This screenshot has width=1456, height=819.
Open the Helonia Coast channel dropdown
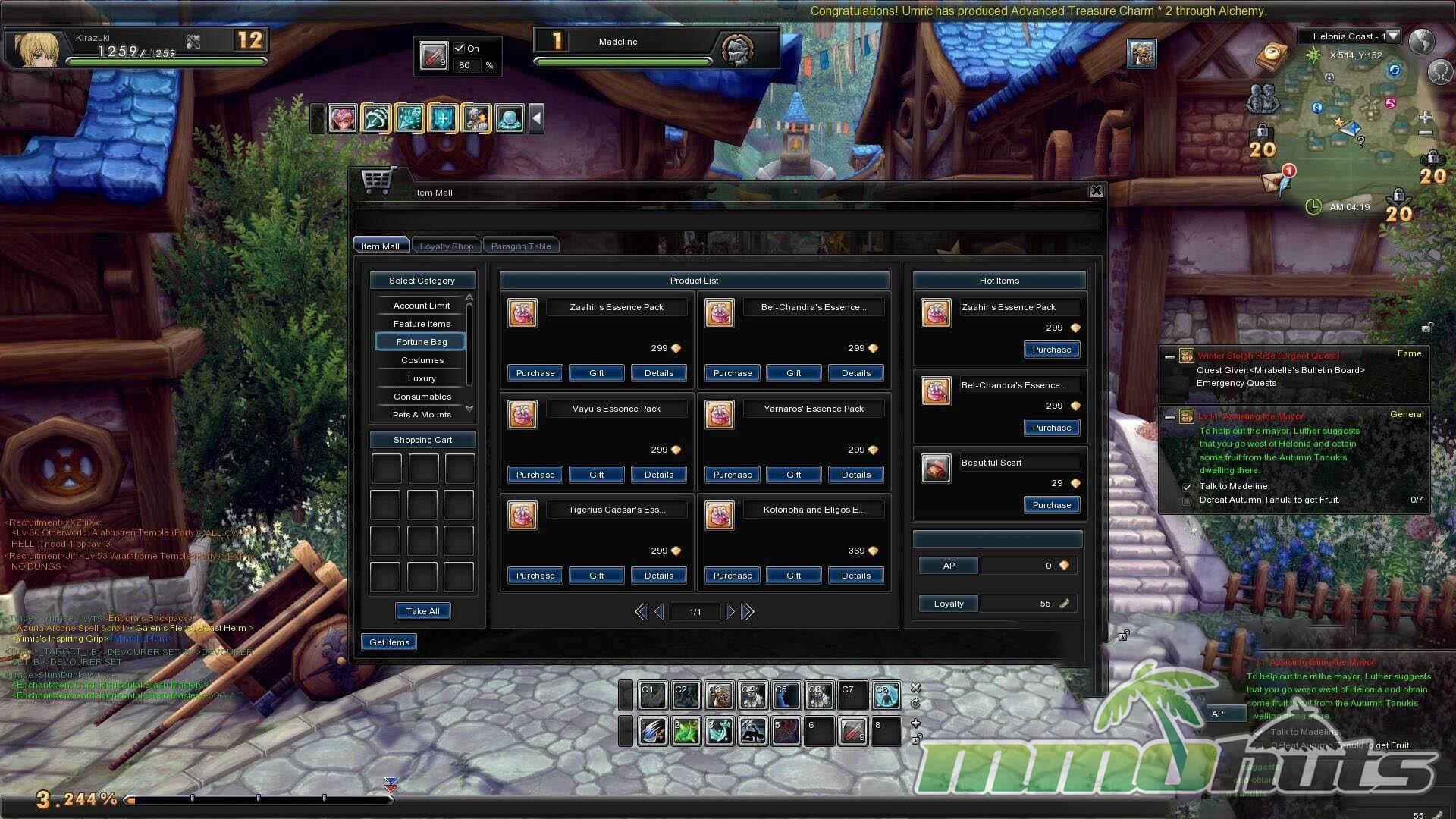pyautogui.click(x=1393, y=36)
